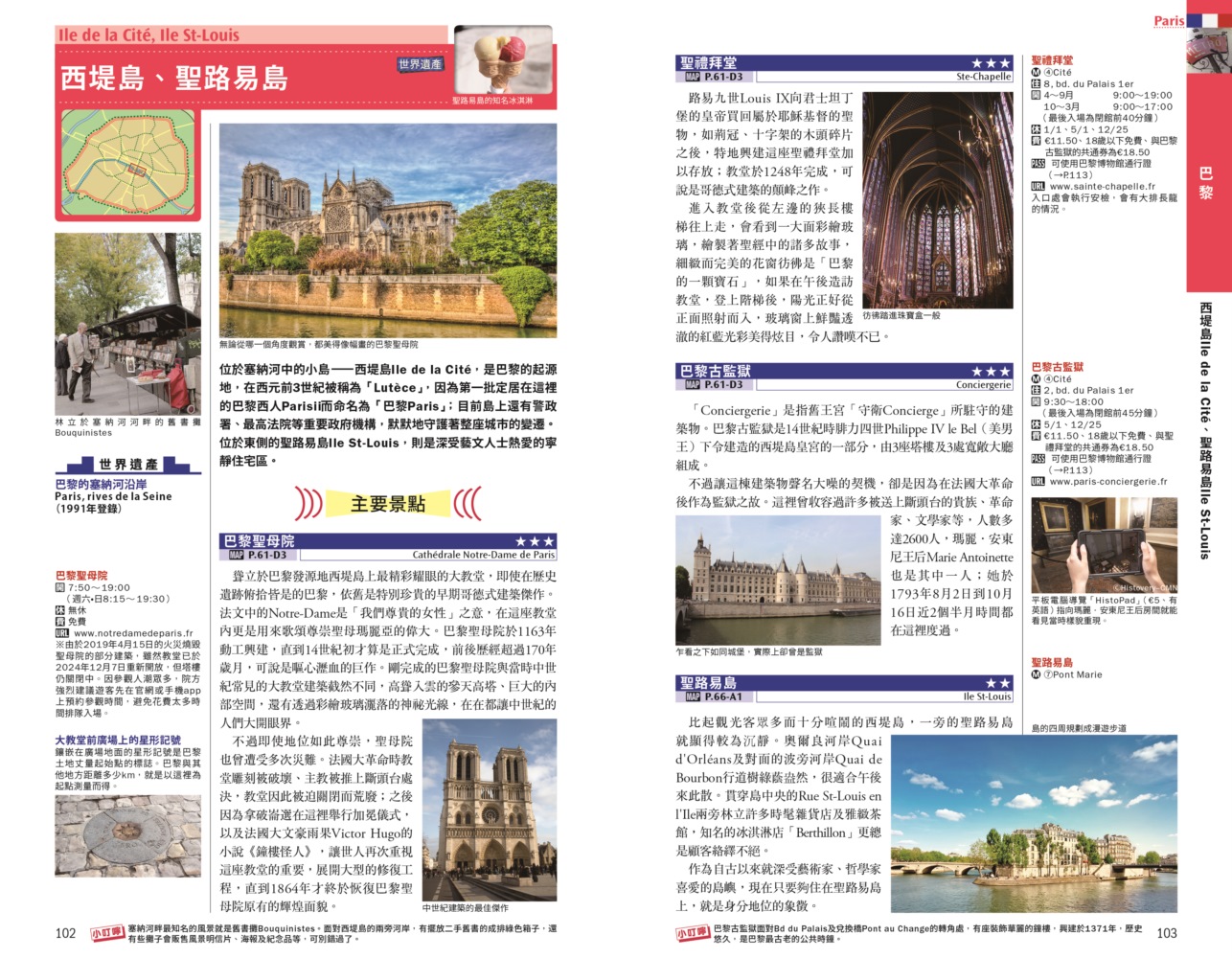Viewport: 1232px width, 958px height.
Task: Click the 西堤島、聖路易島 page title
Action: click(x=174, y=78)
